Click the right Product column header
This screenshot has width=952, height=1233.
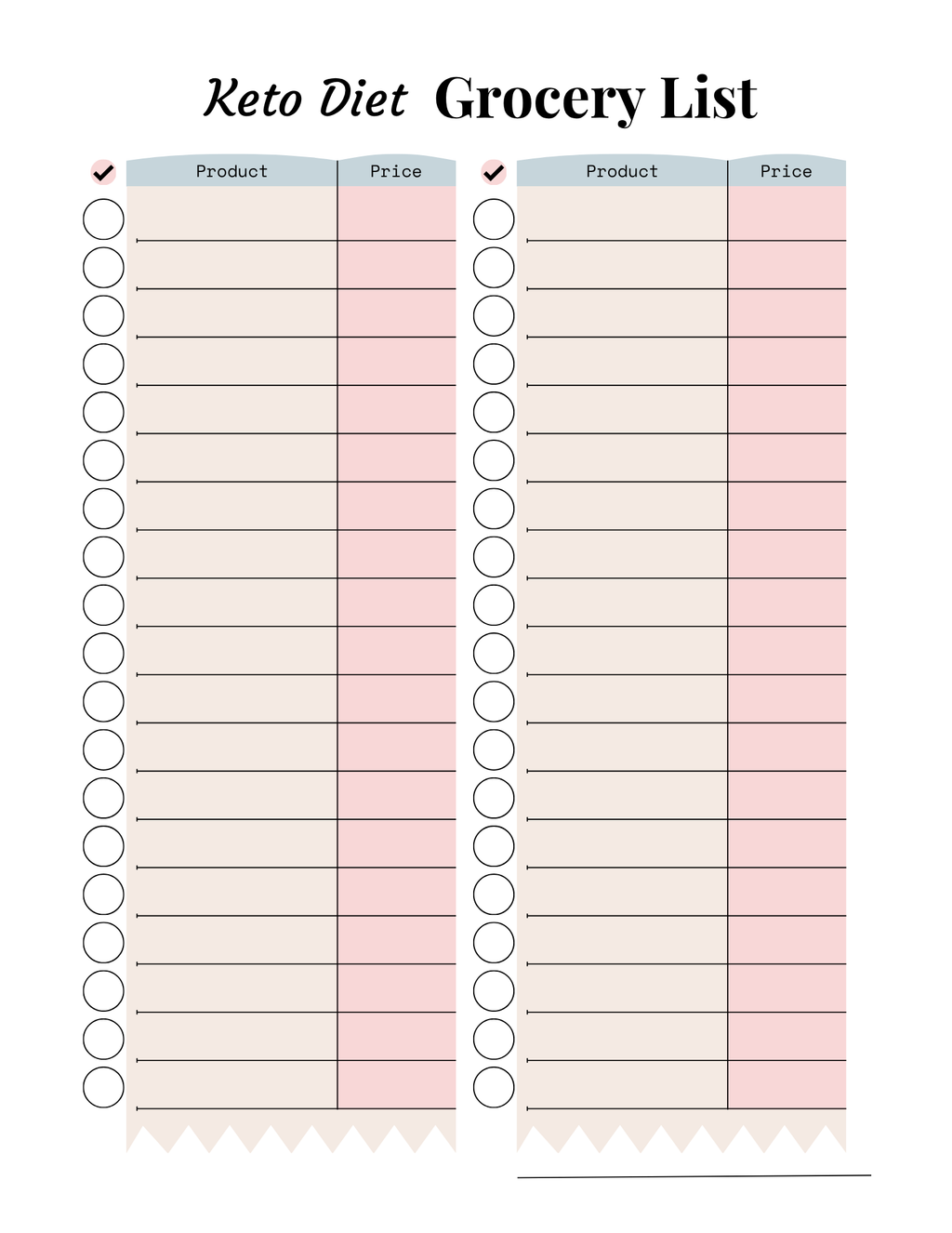(x=622, y=171)
